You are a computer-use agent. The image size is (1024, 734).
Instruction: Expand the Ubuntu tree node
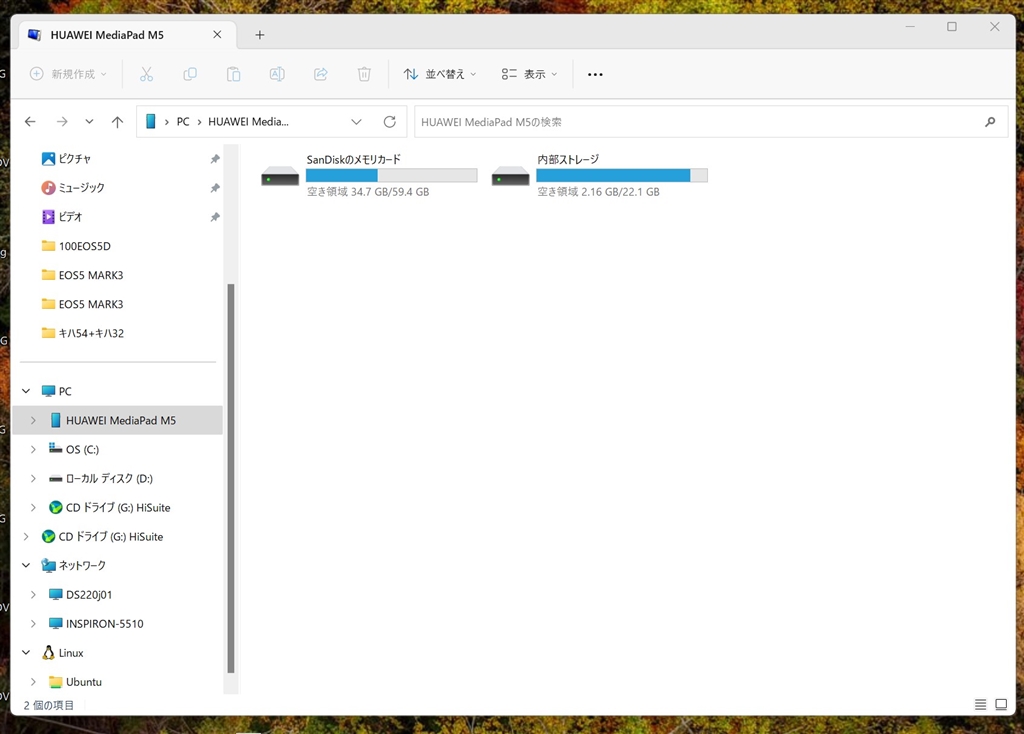(x=33, y=682)
